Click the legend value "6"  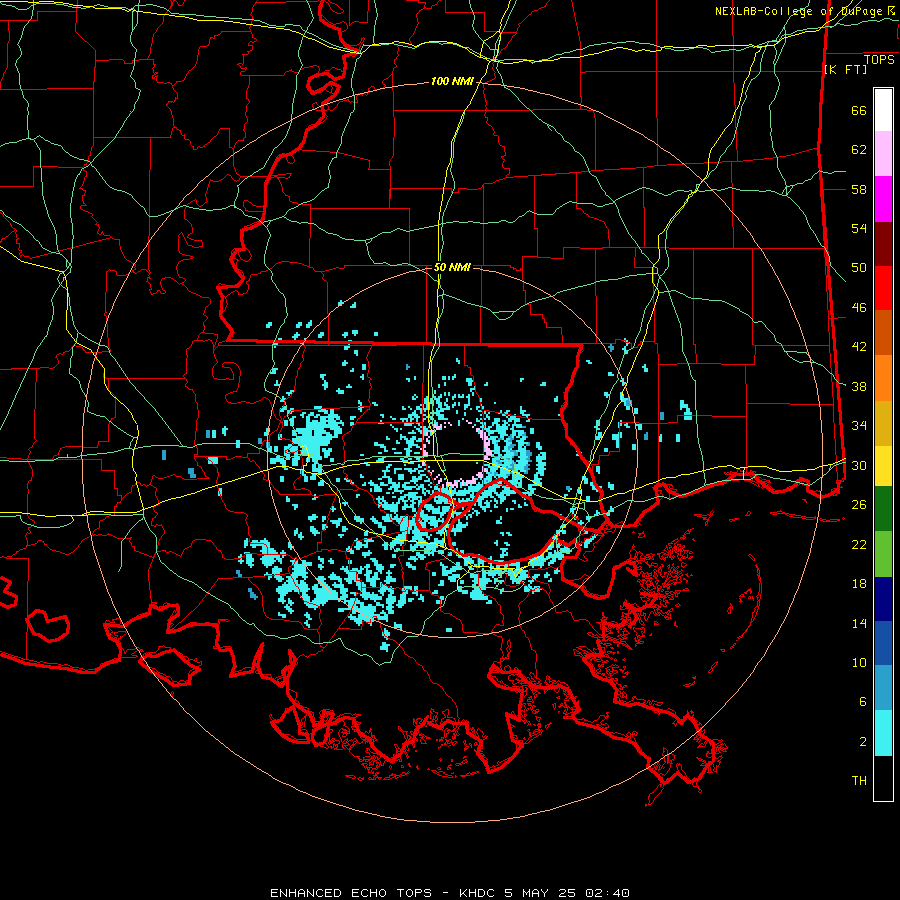[x=863, y=701]
